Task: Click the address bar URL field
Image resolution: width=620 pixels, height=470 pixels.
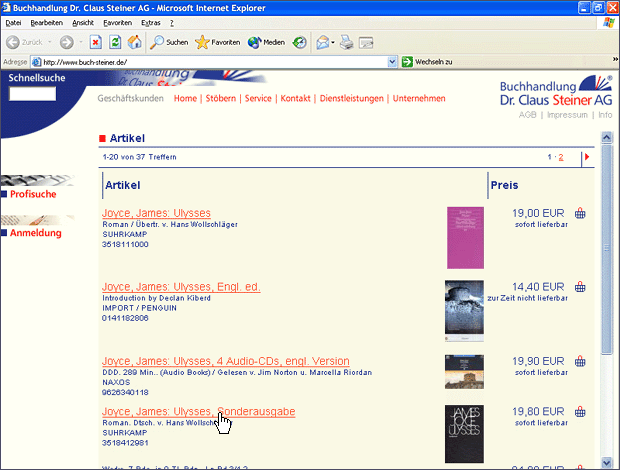Action: [214, 62]
